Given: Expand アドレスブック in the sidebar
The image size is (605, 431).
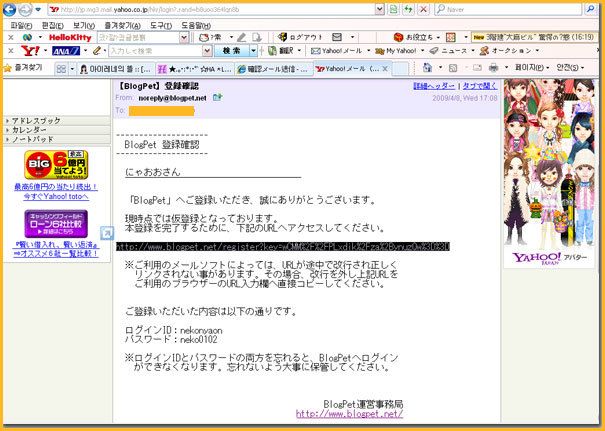Looking at the screenshot, I should [57, 121].
